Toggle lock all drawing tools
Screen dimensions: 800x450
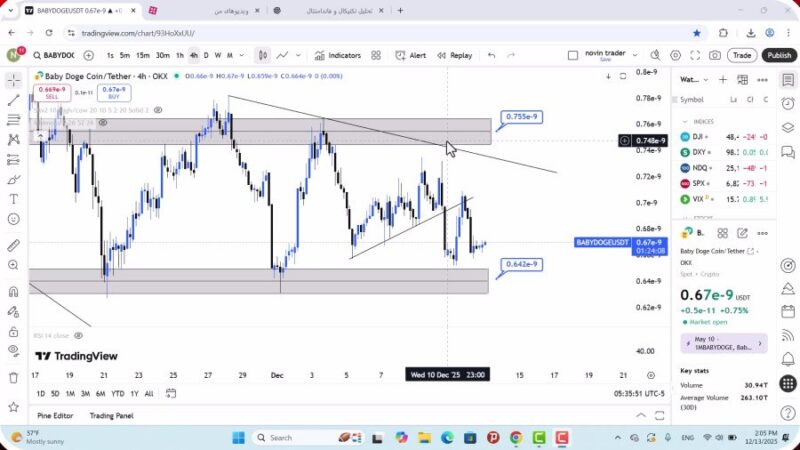[x=14, y=331]
